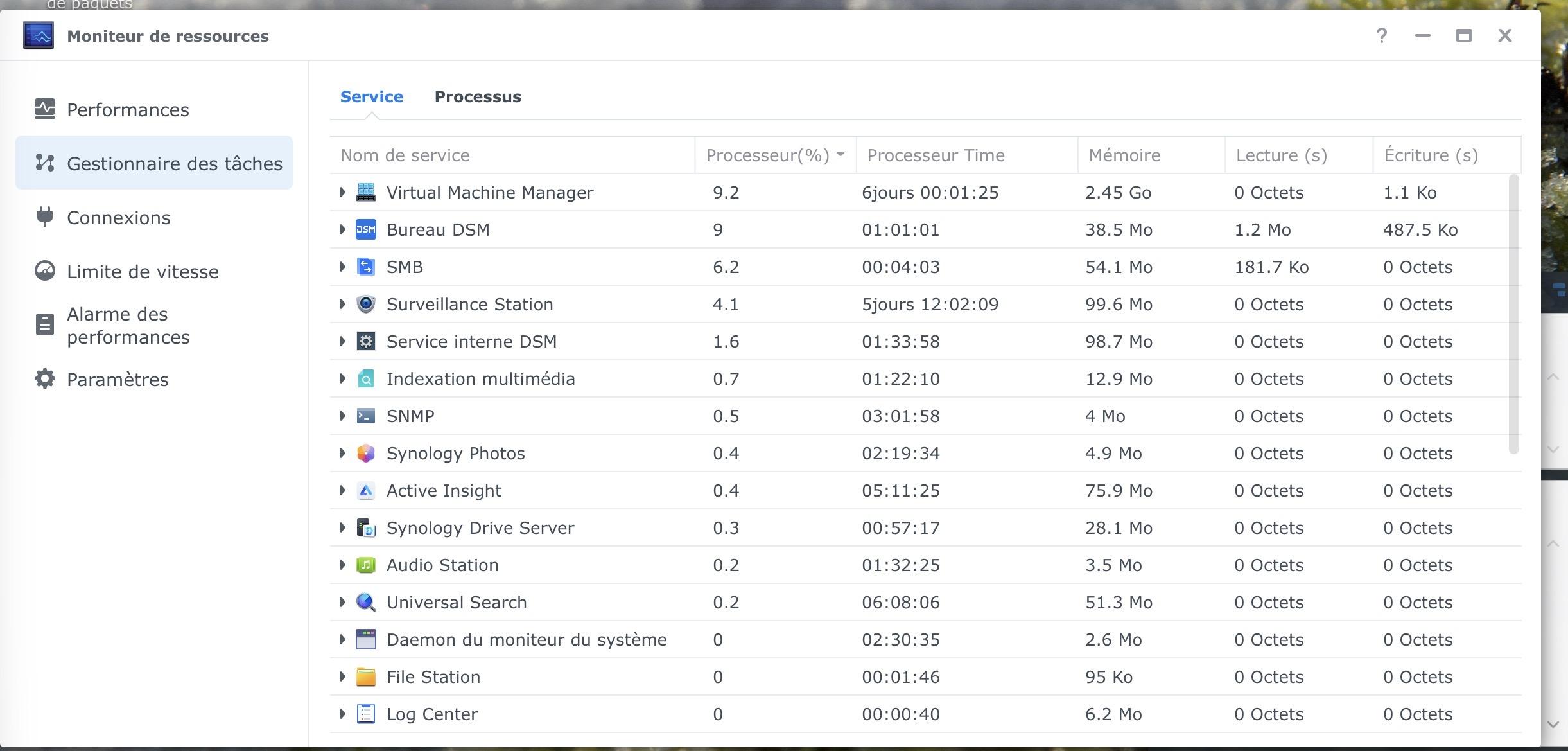The image size is (1568, 751).
Task: Expand the Log Center row
Action: (342, 714)
